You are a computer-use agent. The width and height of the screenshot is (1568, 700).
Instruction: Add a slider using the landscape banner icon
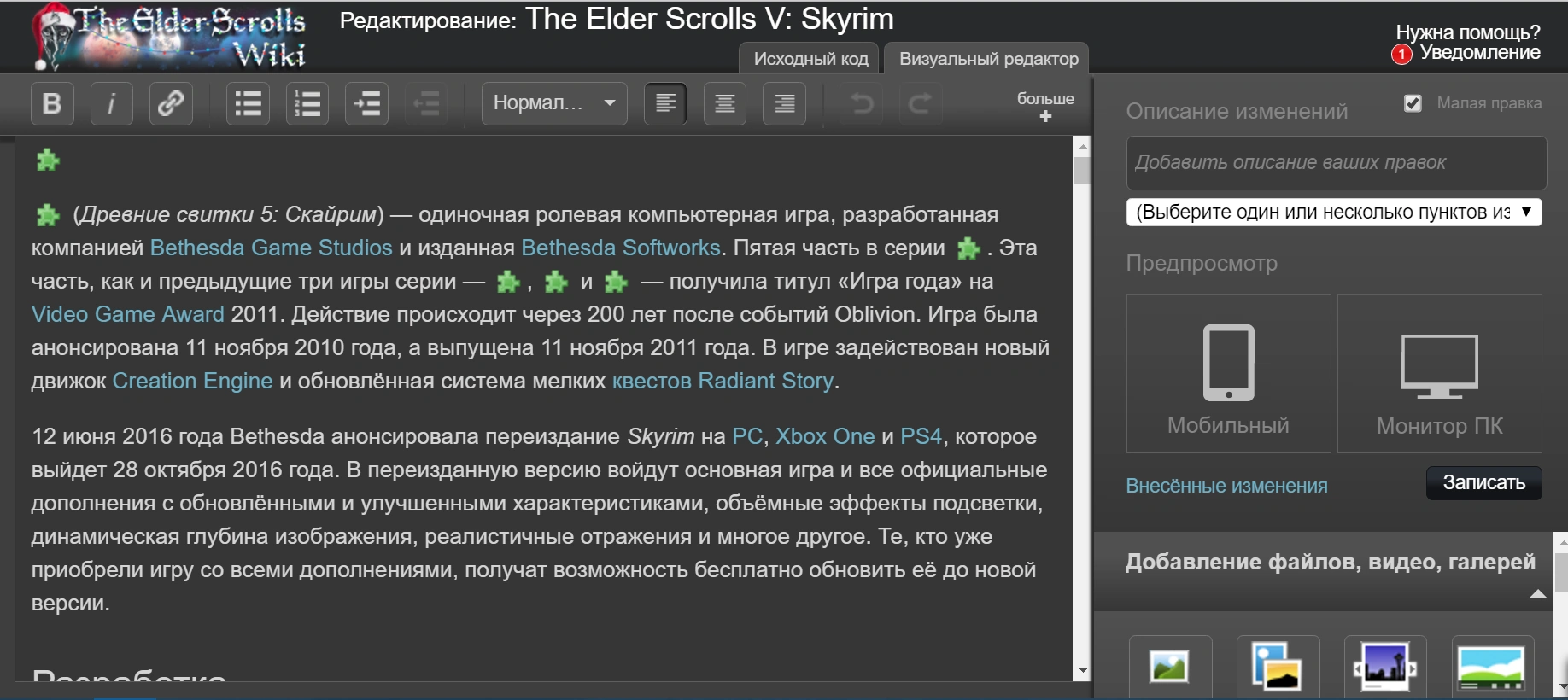tap(1493, 667)
